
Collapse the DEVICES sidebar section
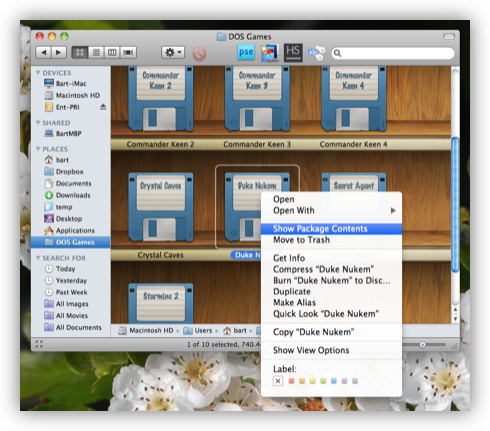pyautogui.click(x=38, y=73)
